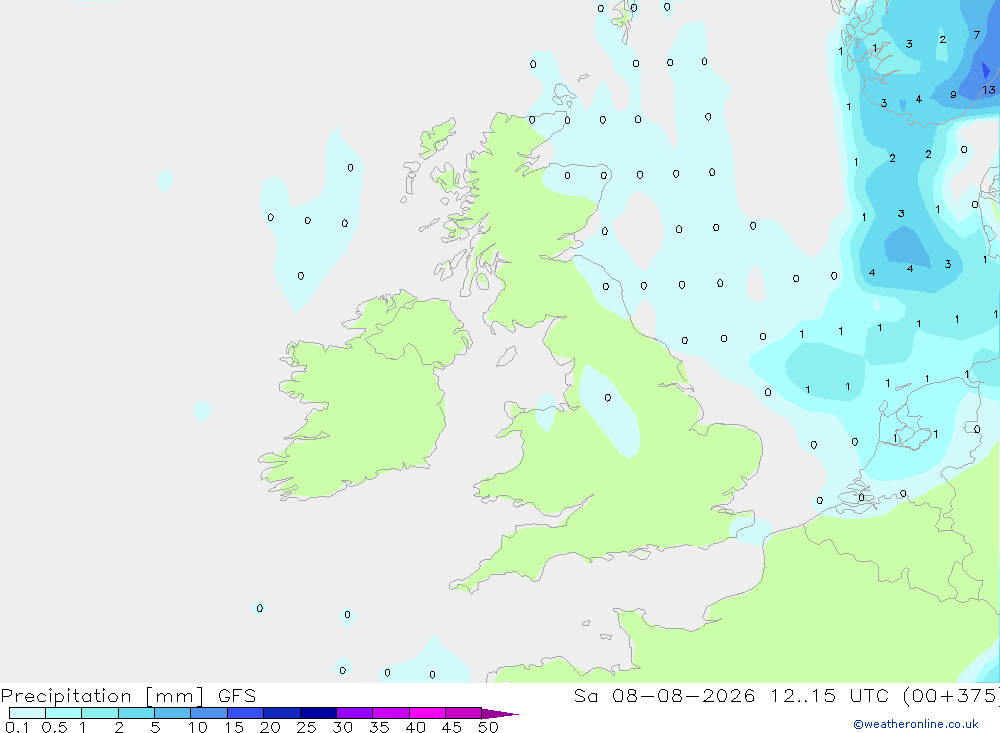Click the 25–30 mm legend color swatch
1000x733 pixels.
click(x=318, y=713)
